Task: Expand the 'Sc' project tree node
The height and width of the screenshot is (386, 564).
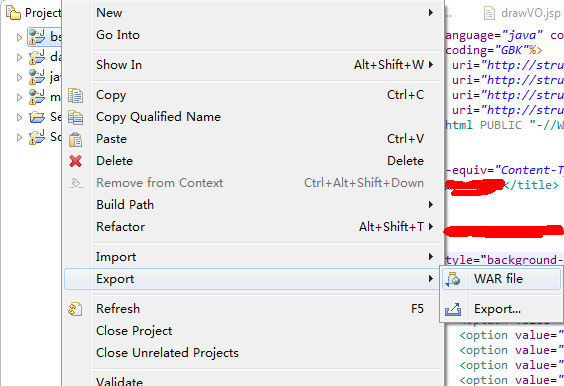Action: coord(19,137)
